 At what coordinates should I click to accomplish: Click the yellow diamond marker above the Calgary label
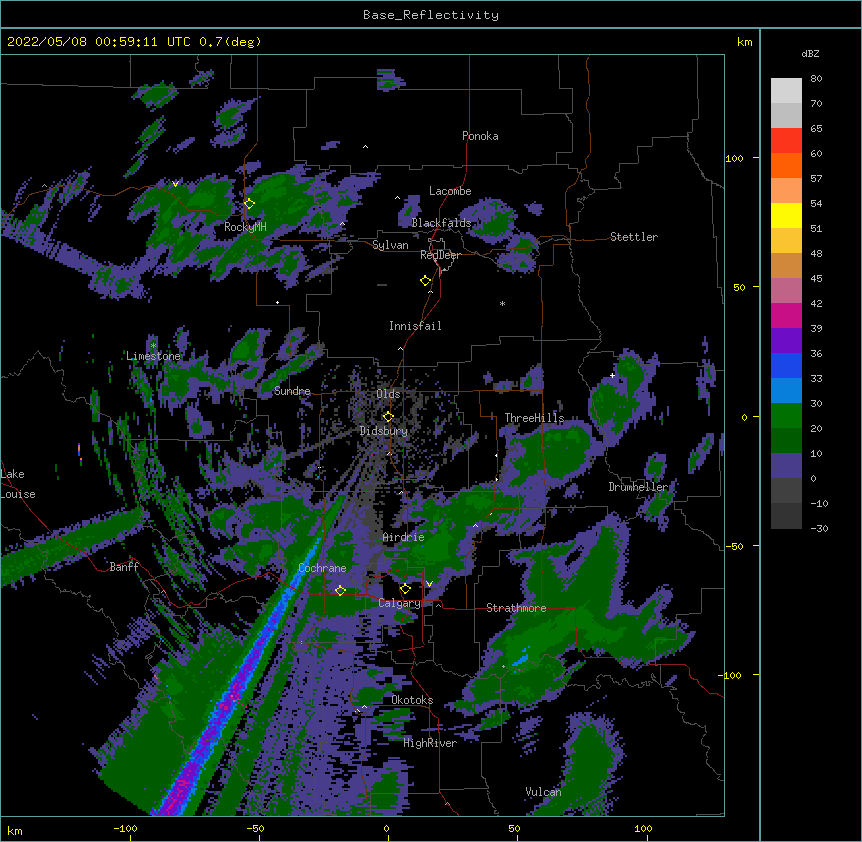pos(405,589)
